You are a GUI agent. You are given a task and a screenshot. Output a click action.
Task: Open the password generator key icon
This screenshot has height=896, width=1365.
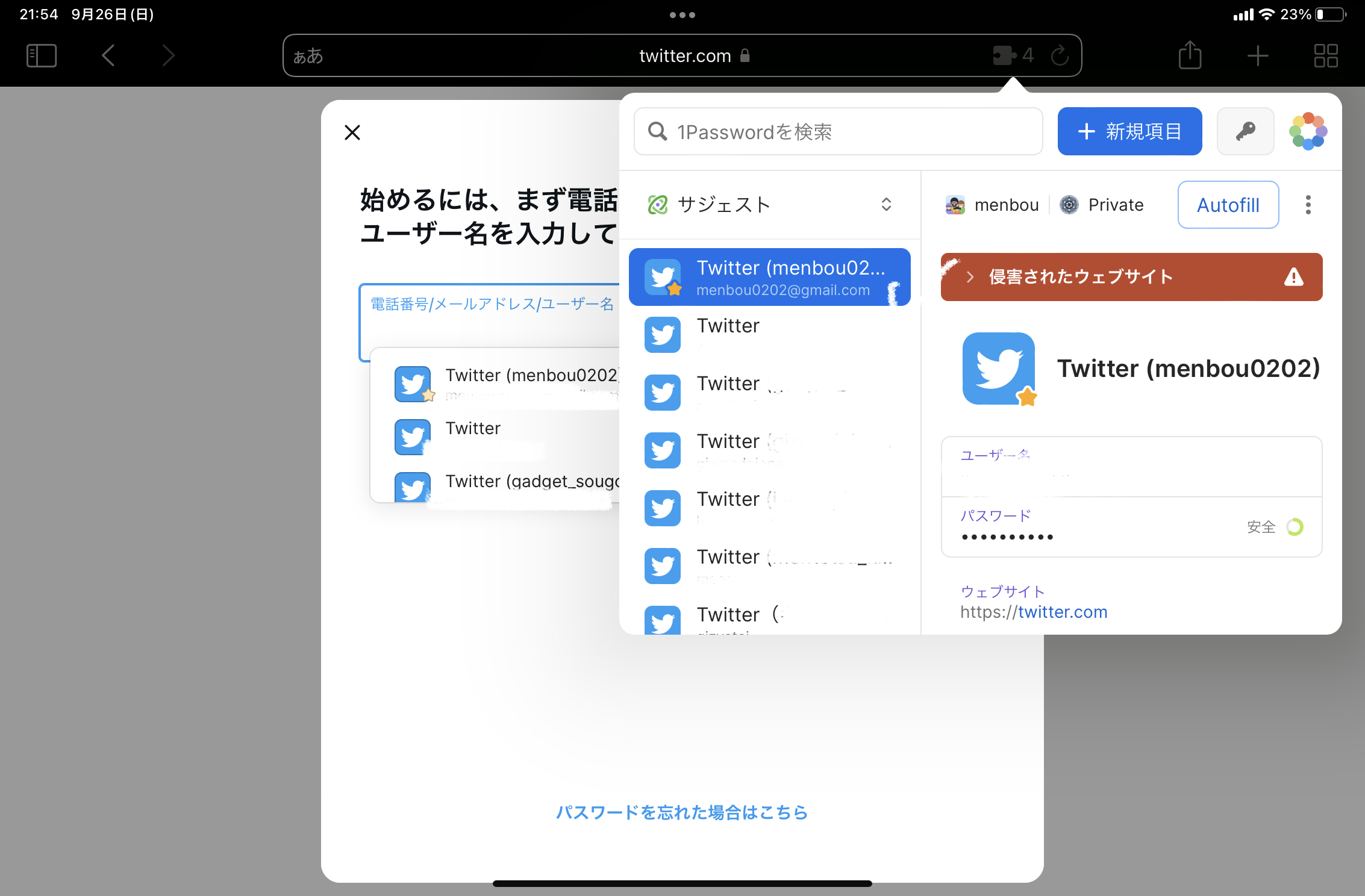coord(1245,131)
